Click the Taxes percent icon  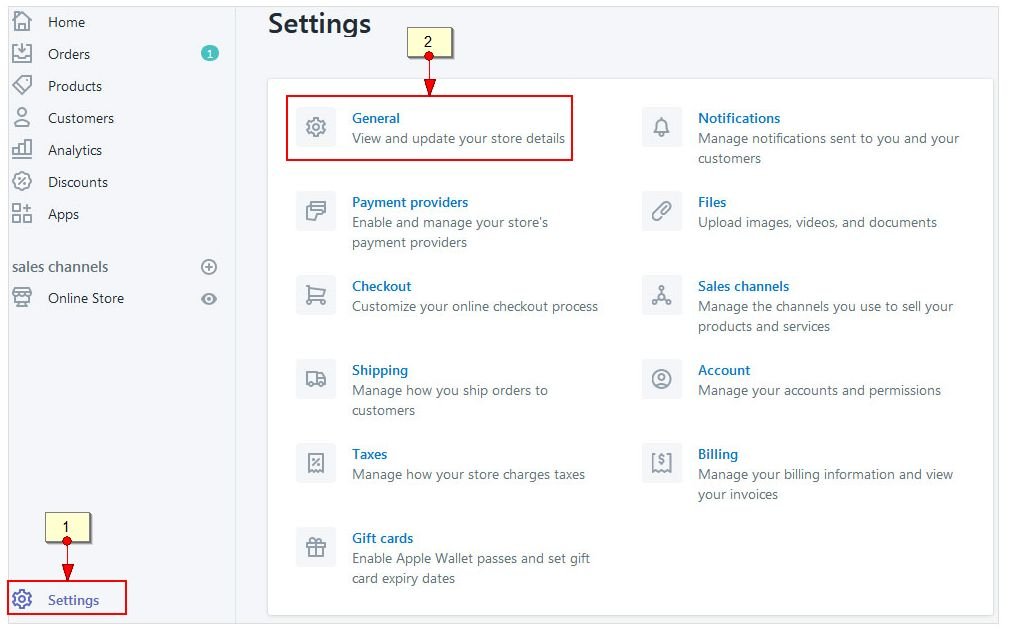(316, 463)
